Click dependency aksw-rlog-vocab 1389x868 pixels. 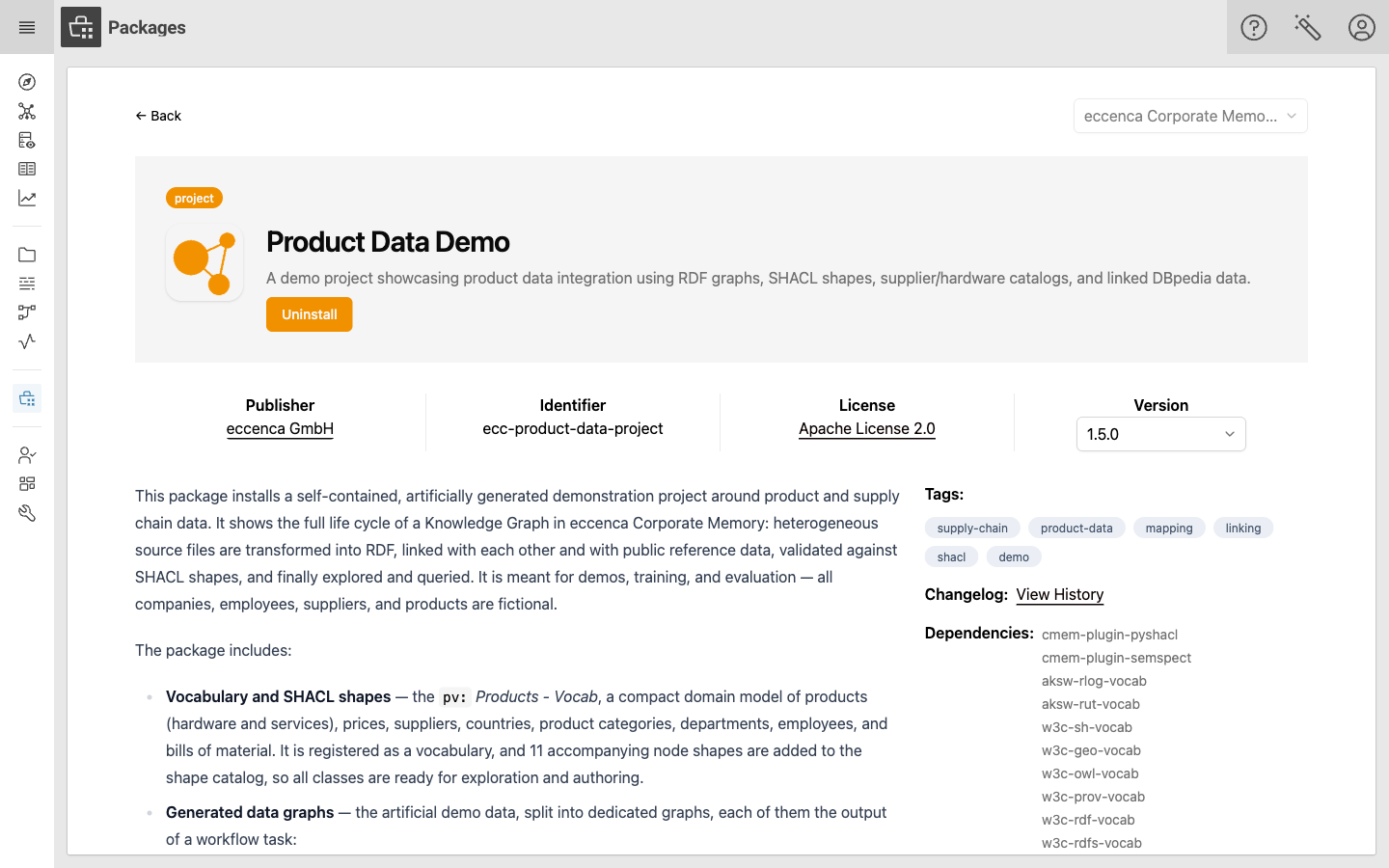click(x=1094, y=681)
